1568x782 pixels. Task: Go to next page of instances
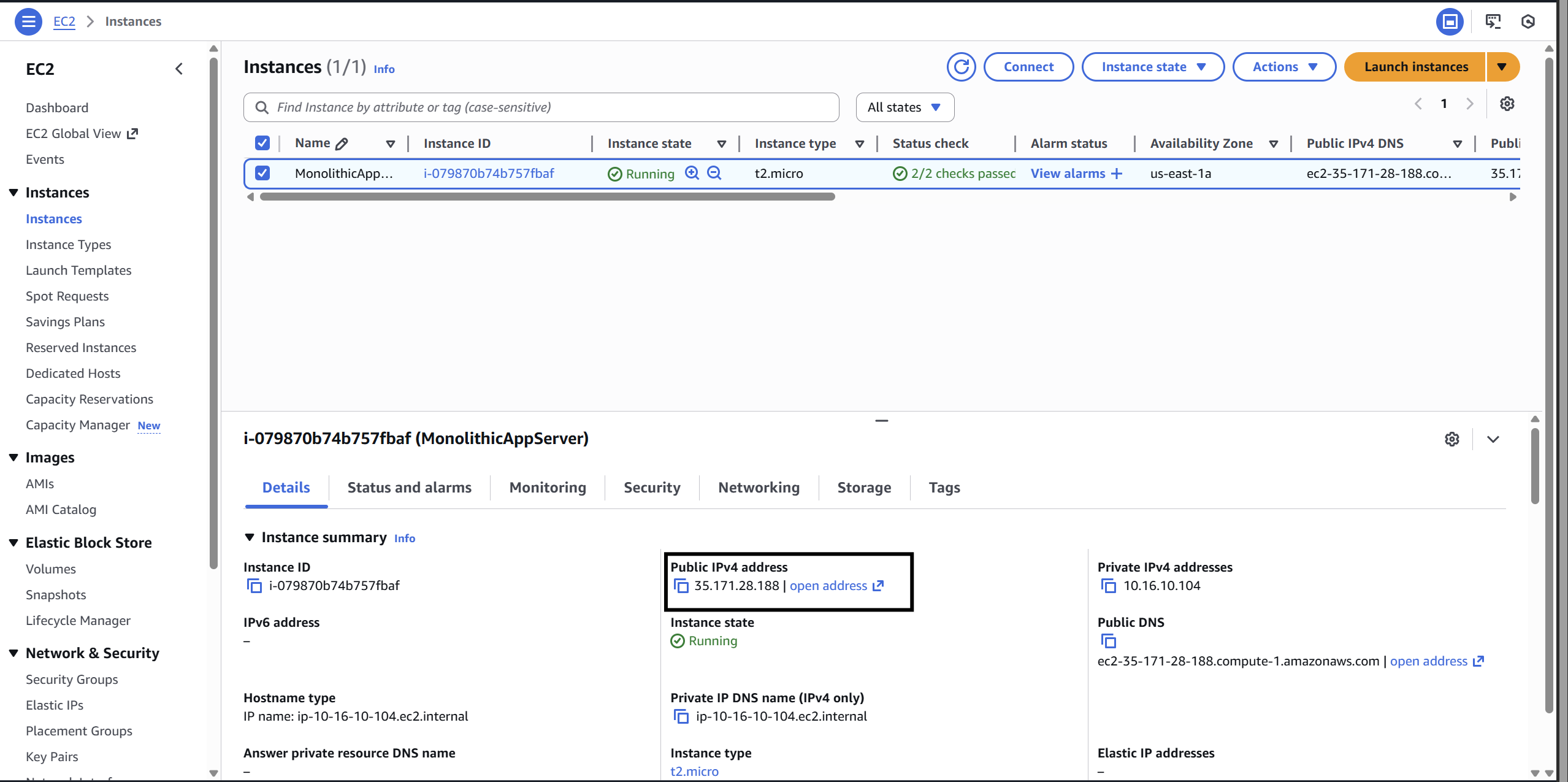tap(1469, 104)
